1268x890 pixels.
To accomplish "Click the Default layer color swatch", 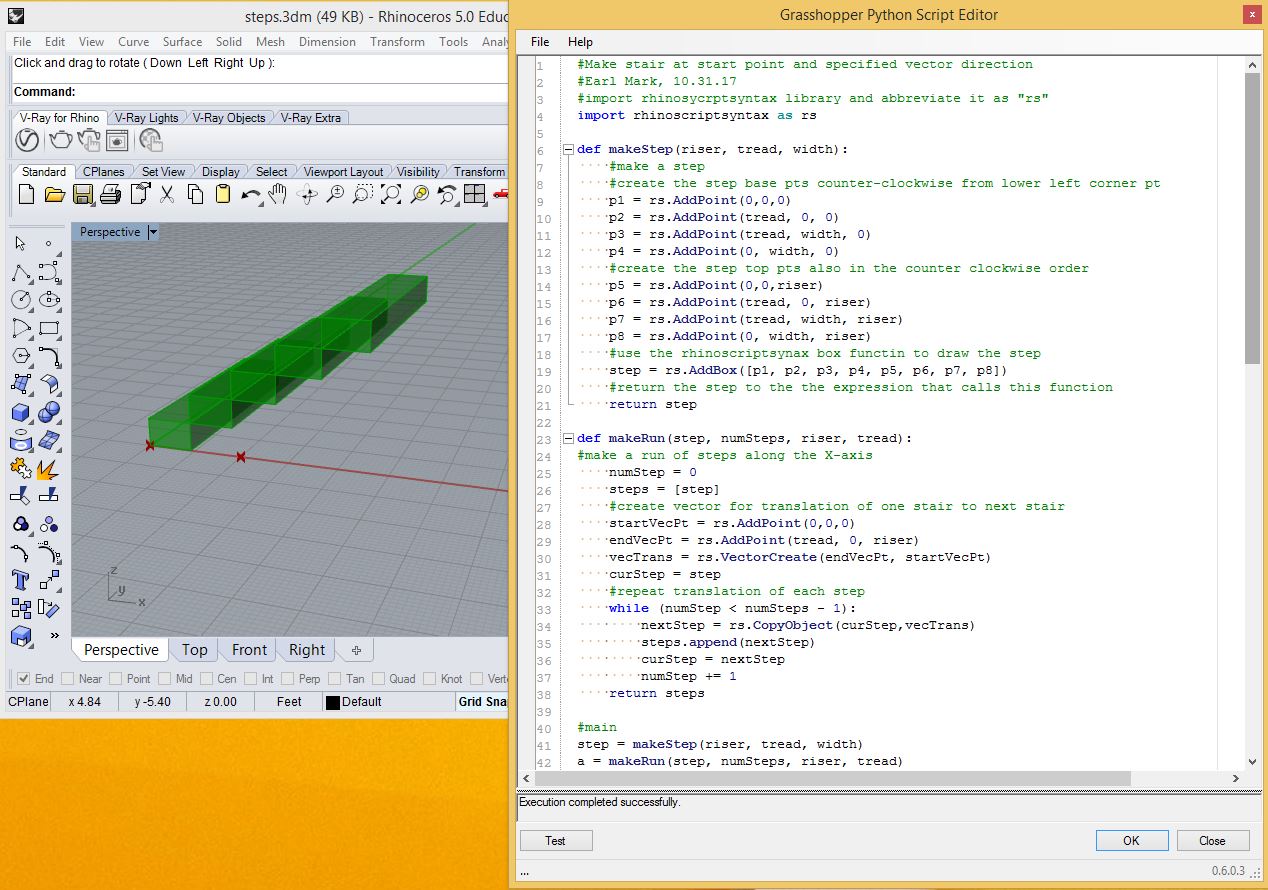I will tap(333, 703).
